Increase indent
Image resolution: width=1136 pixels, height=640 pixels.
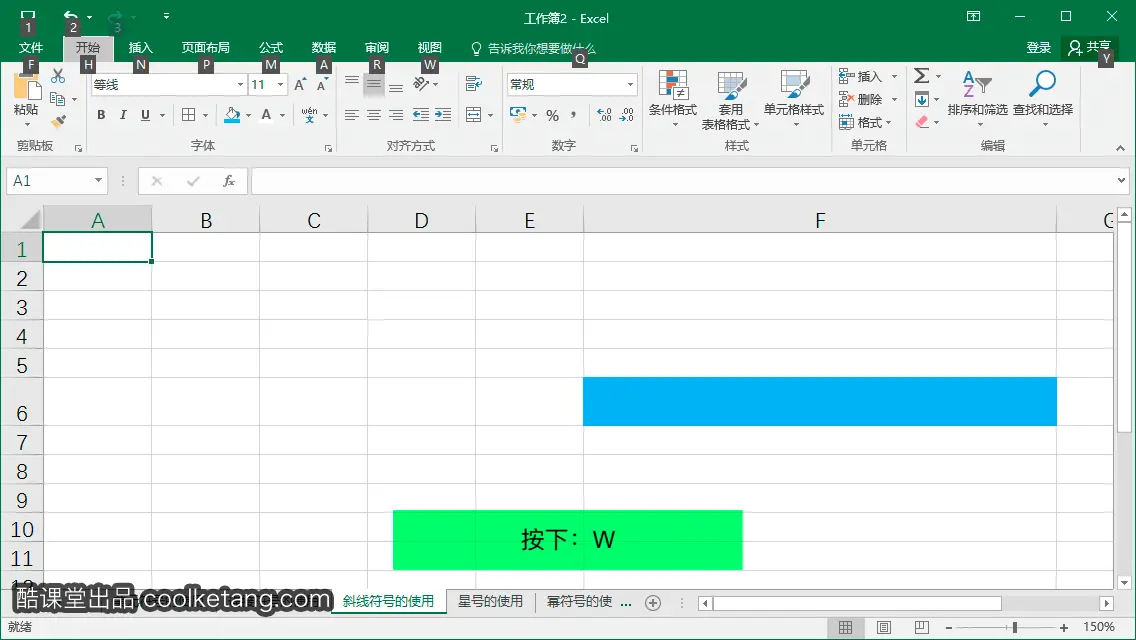[443, 115]
